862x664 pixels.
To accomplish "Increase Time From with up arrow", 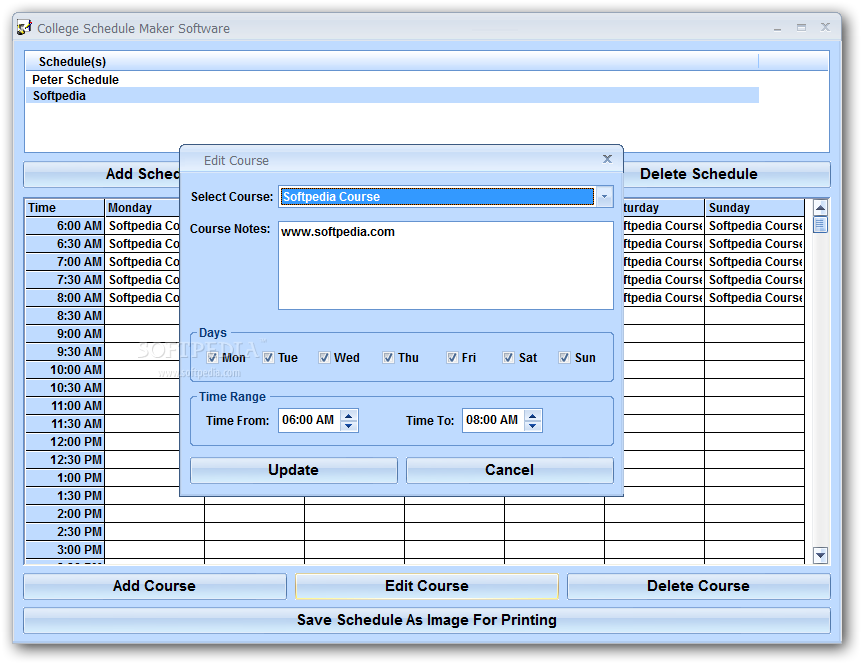I will [349, 415].
